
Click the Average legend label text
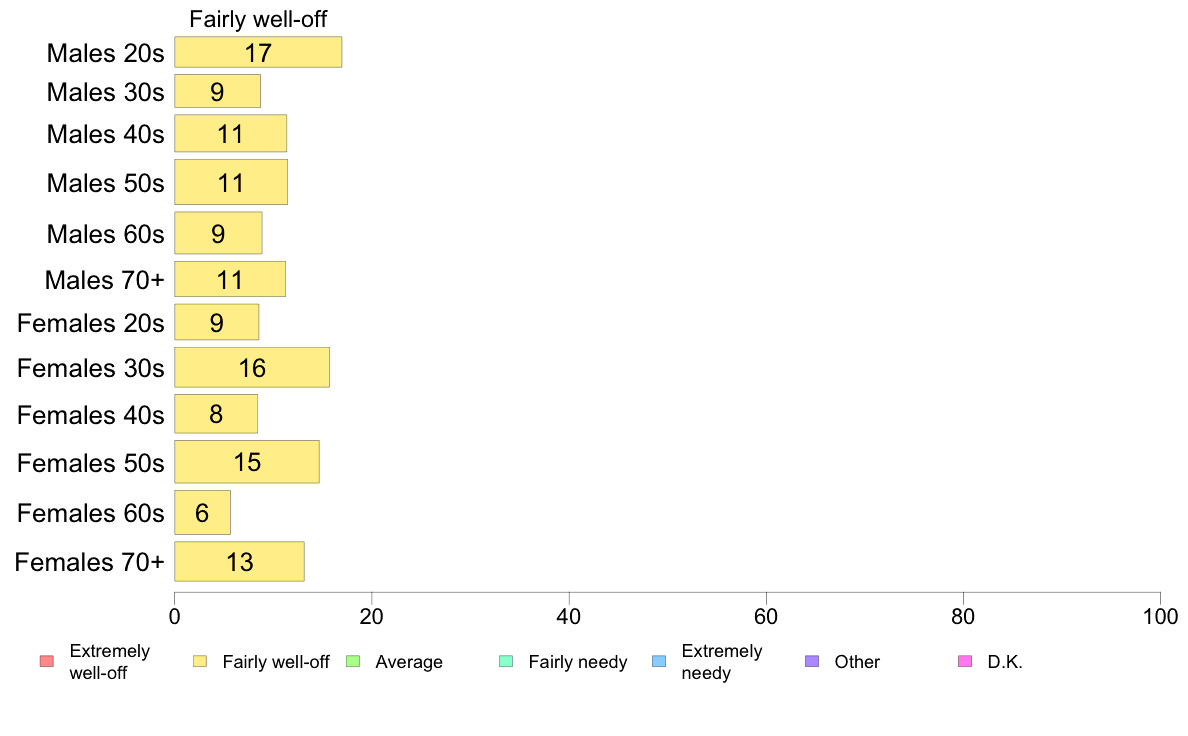coord(409,662)
